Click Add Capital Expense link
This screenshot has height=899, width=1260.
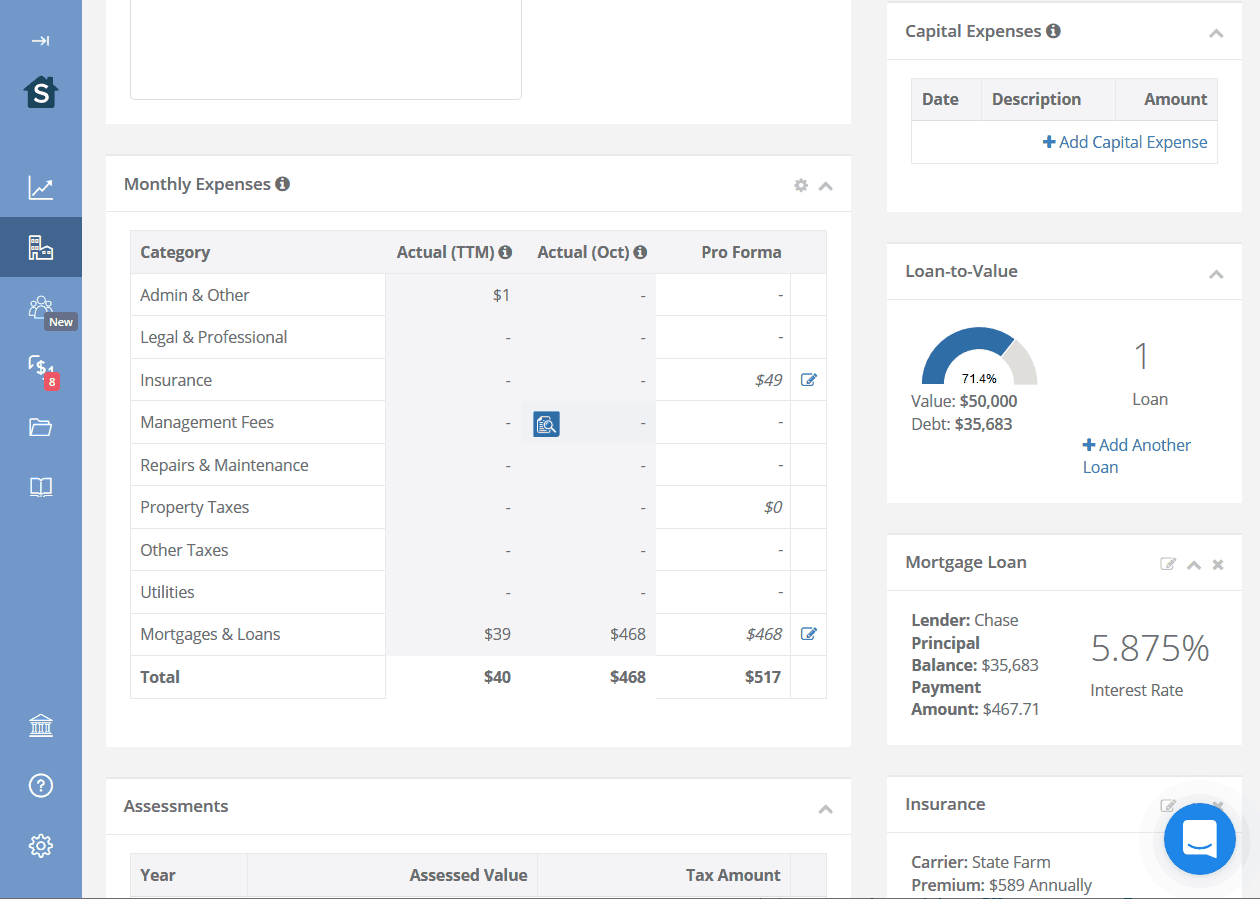tap(1125, 142)
